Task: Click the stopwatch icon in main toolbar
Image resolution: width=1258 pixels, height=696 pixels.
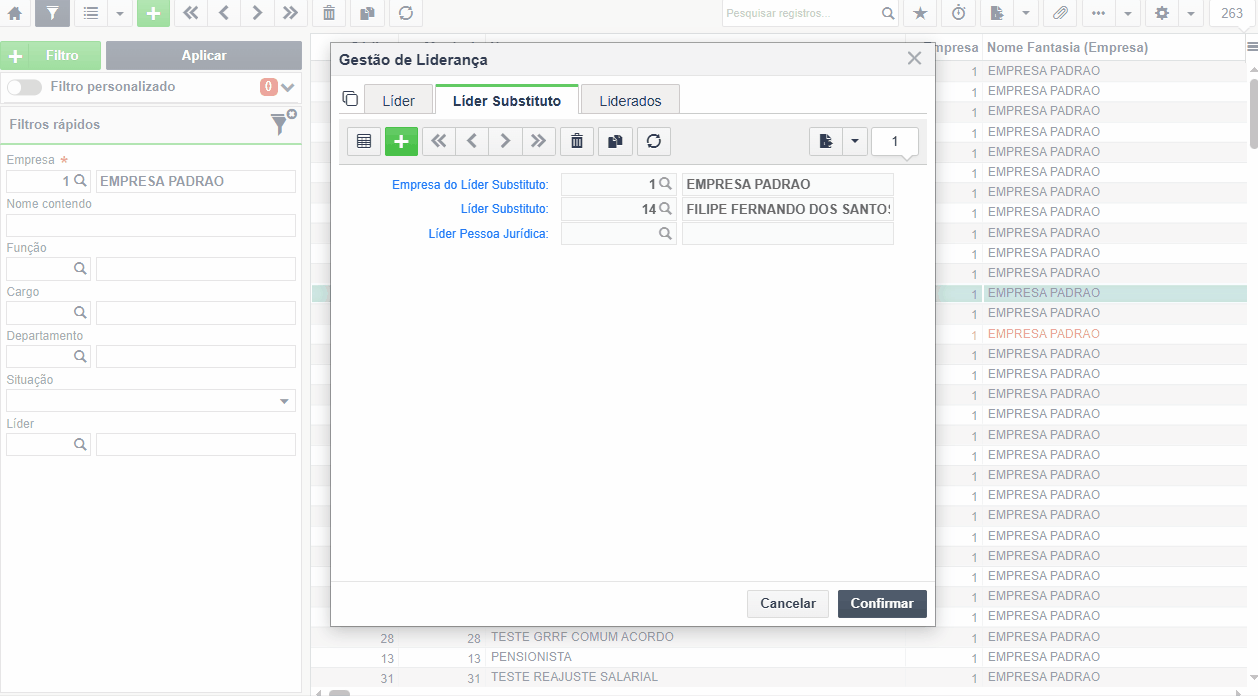Action: click(x=959, y=13)
